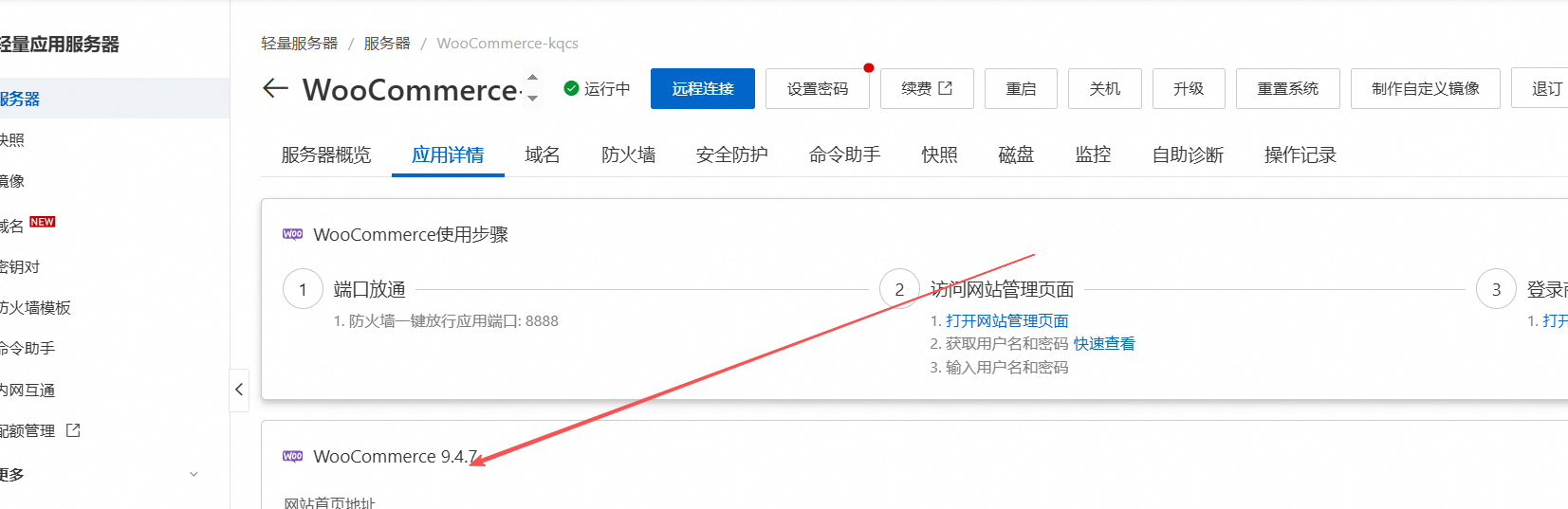This screenshot has height=509, width=1568.
Task: Click the 服务器 breadcrumb link
Action: pos(387,44)
